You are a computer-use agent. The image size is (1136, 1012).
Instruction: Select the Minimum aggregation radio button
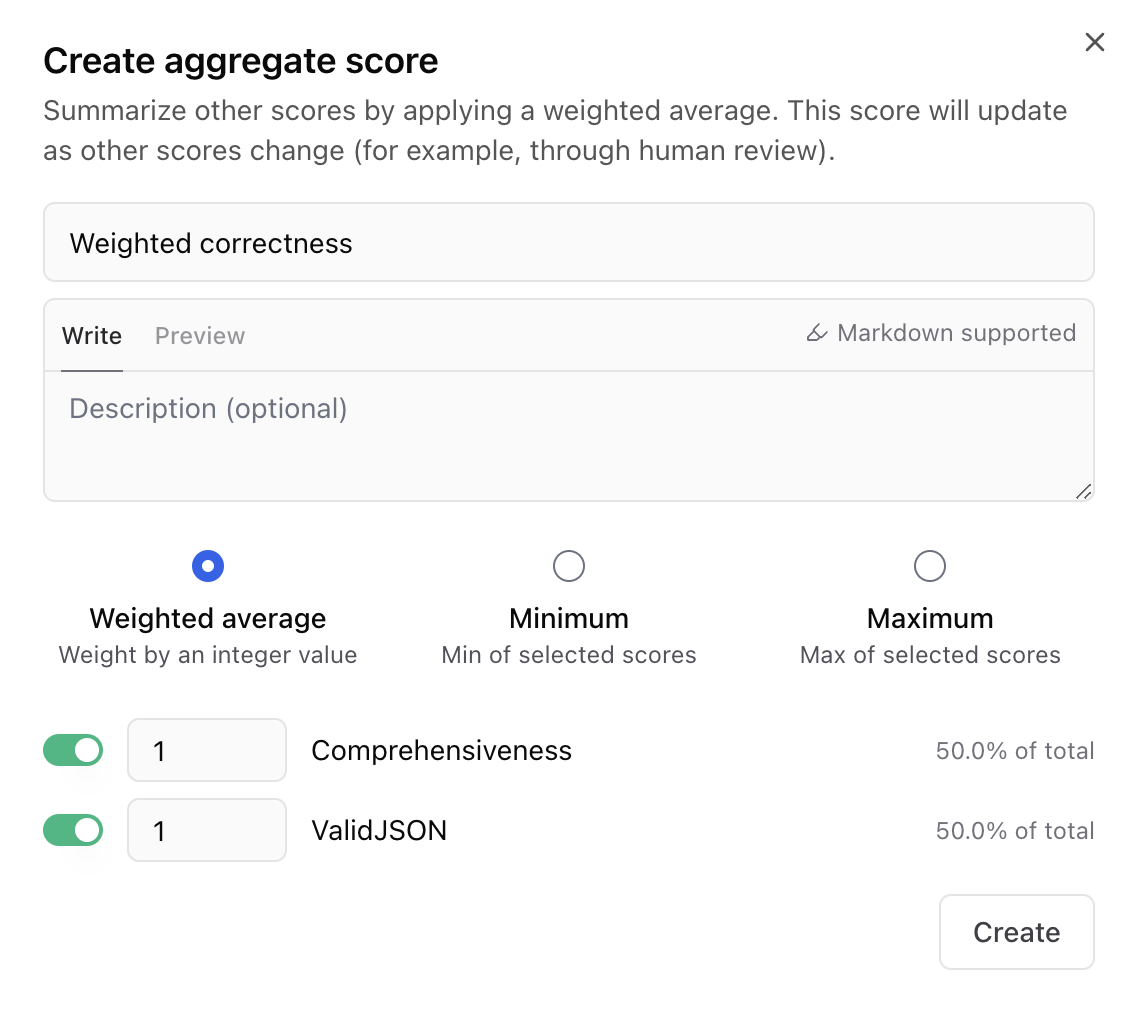point(568,566)
